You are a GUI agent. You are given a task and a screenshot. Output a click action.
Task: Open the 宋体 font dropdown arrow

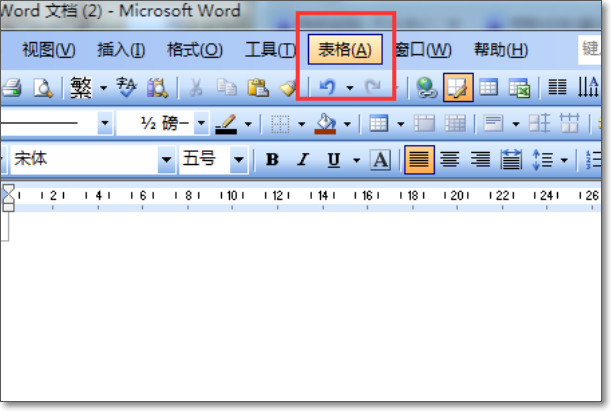166,159
